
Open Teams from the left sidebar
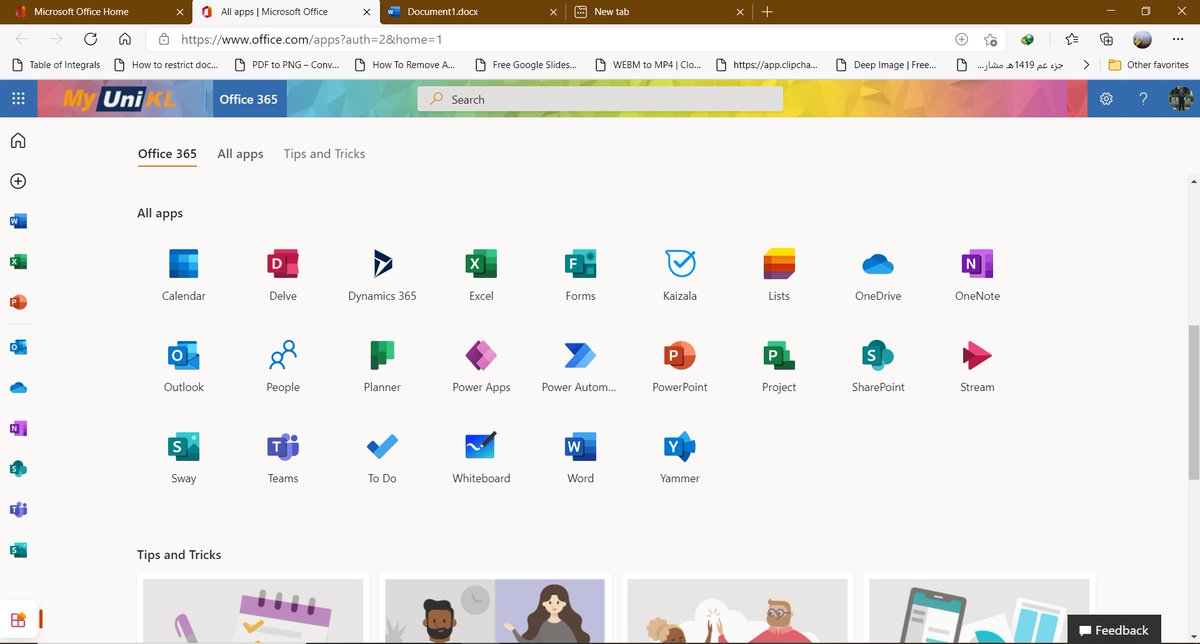[x=18, y=509]
